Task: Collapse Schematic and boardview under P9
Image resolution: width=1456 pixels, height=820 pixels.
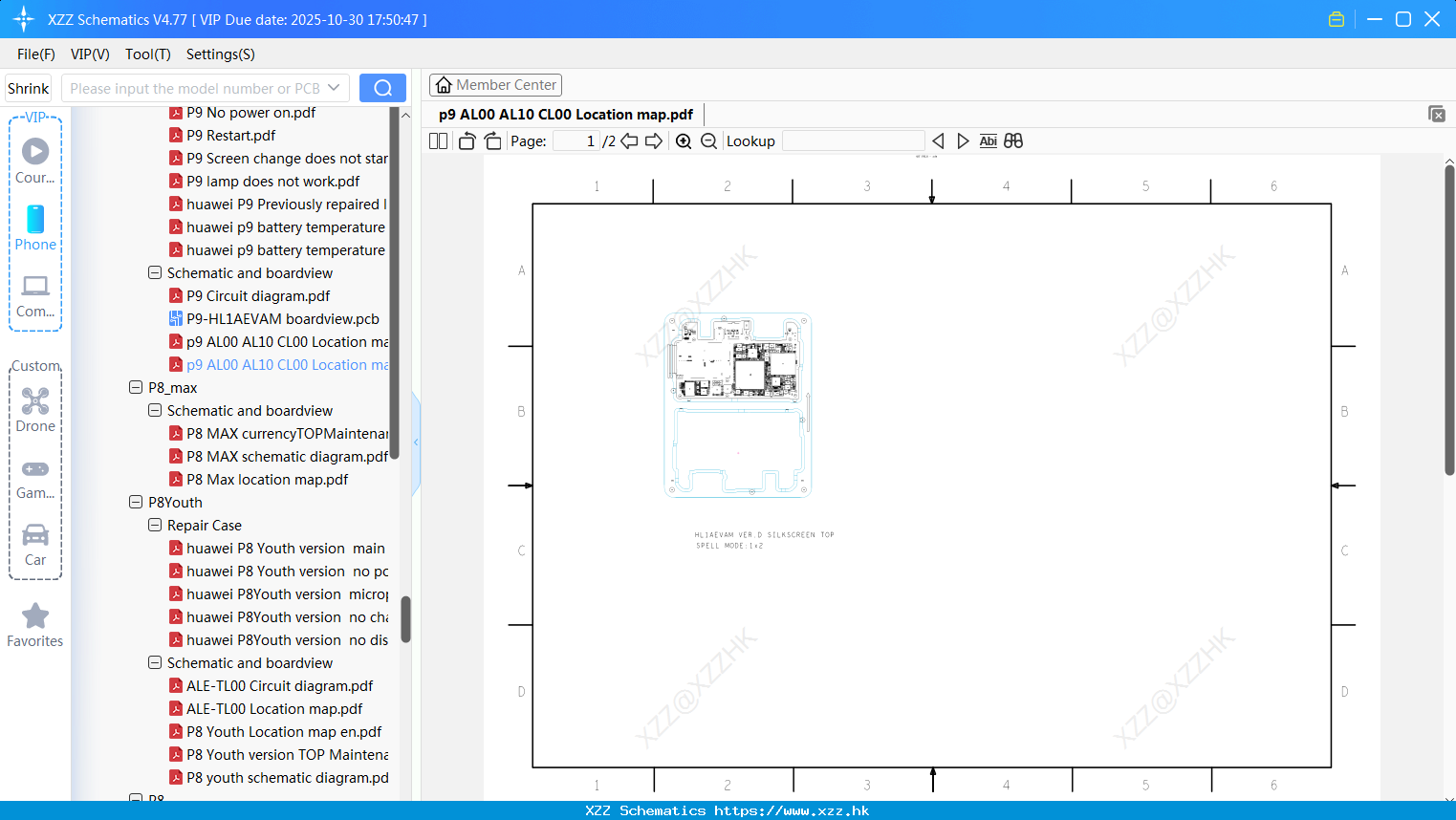Action: [x=155, y=273]
